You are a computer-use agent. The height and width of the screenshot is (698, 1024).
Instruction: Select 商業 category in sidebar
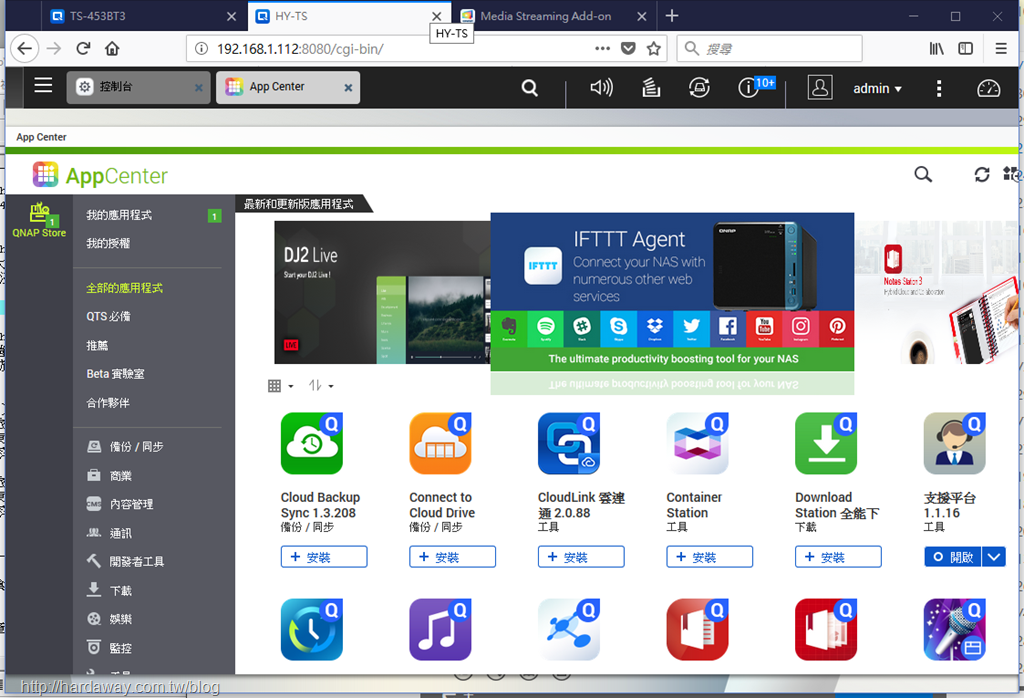[109, 475]
